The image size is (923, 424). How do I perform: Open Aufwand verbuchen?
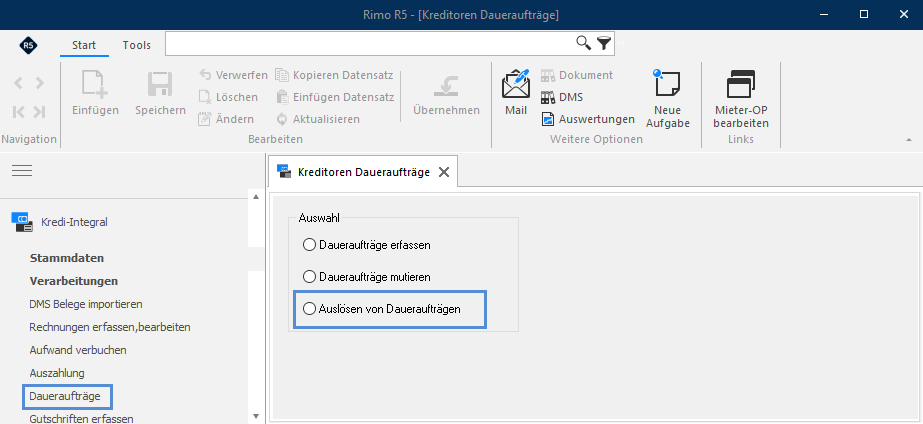78,350
